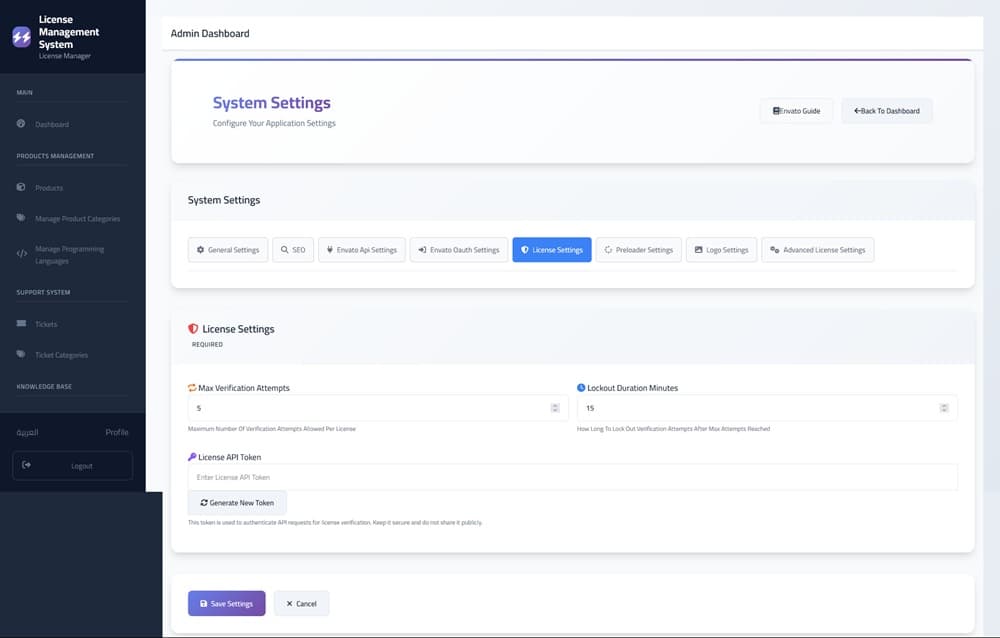Switch to General Settings tab

(227, 250)
